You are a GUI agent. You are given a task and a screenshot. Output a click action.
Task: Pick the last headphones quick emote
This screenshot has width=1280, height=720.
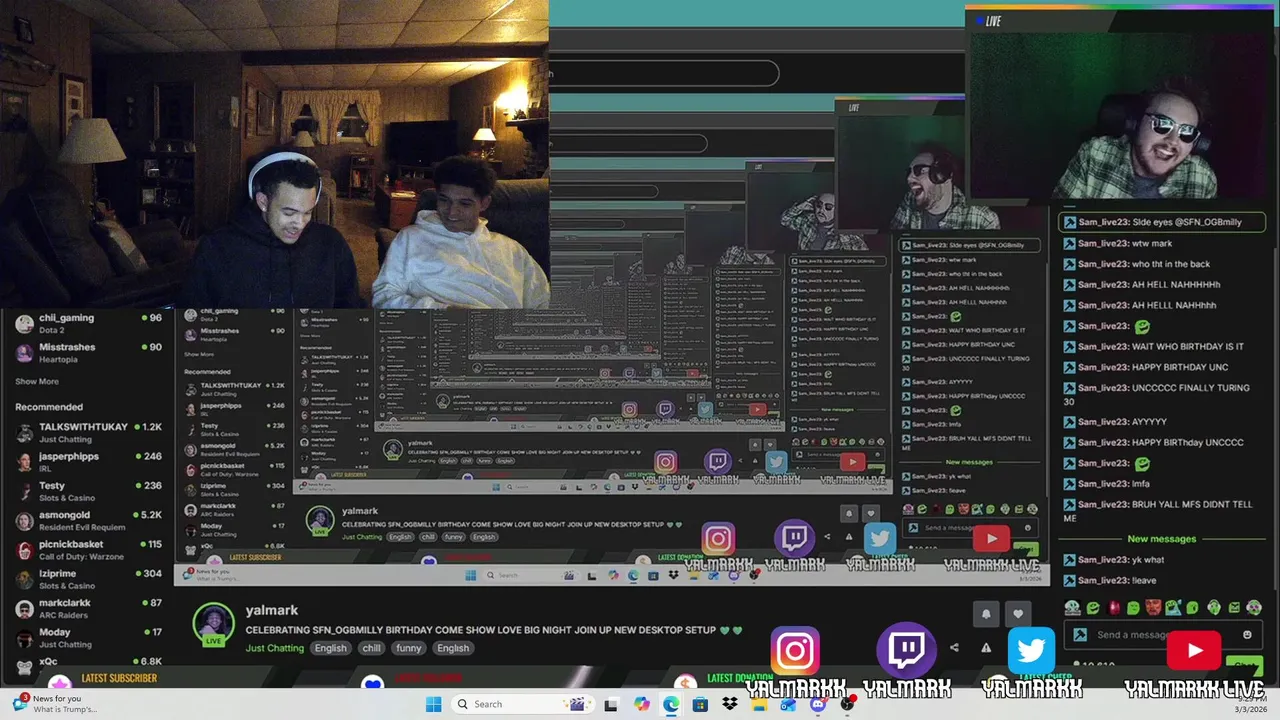(x=1254, y=607)
